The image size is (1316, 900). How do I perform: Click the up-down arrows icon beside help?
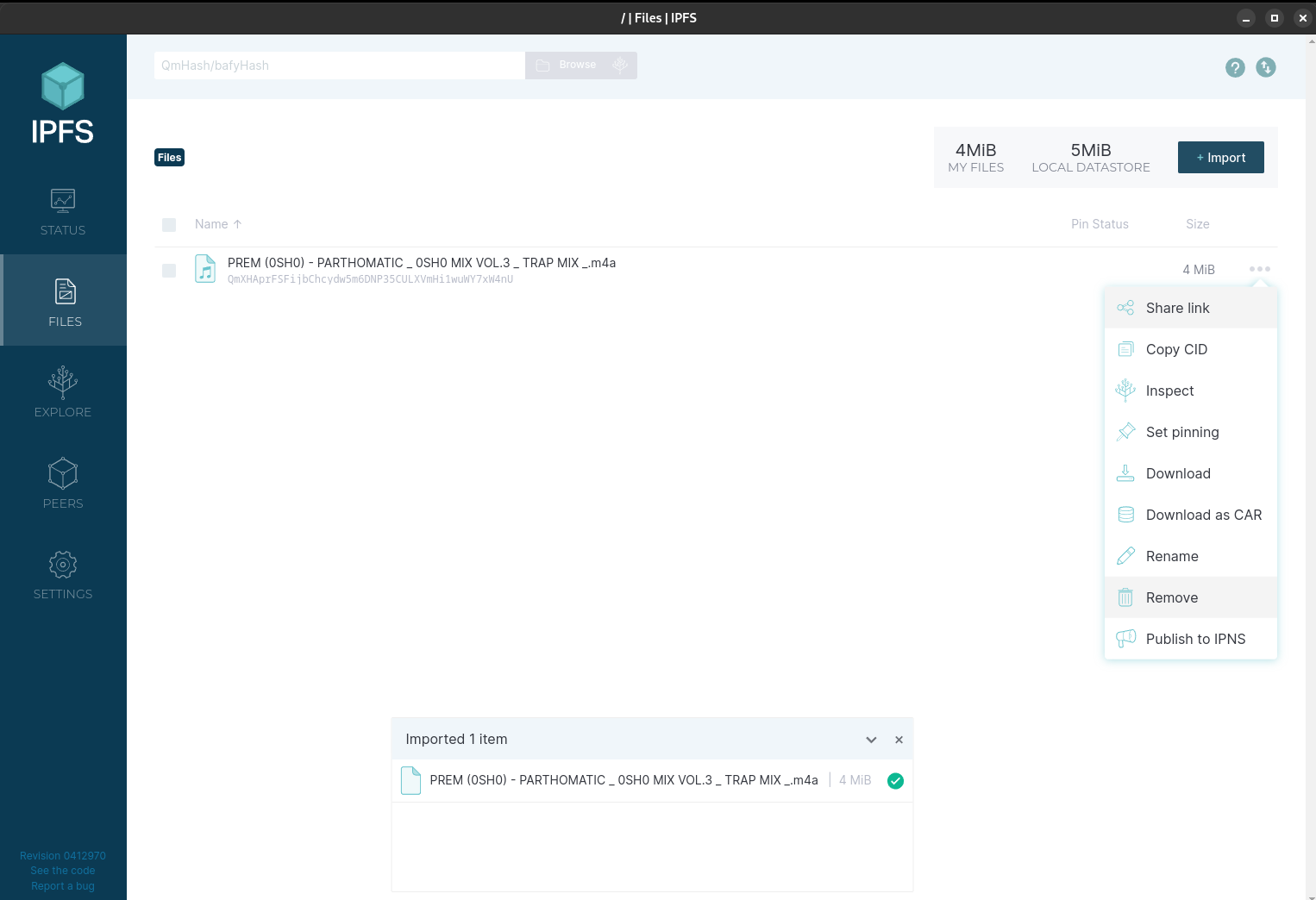click(1265, 67)
